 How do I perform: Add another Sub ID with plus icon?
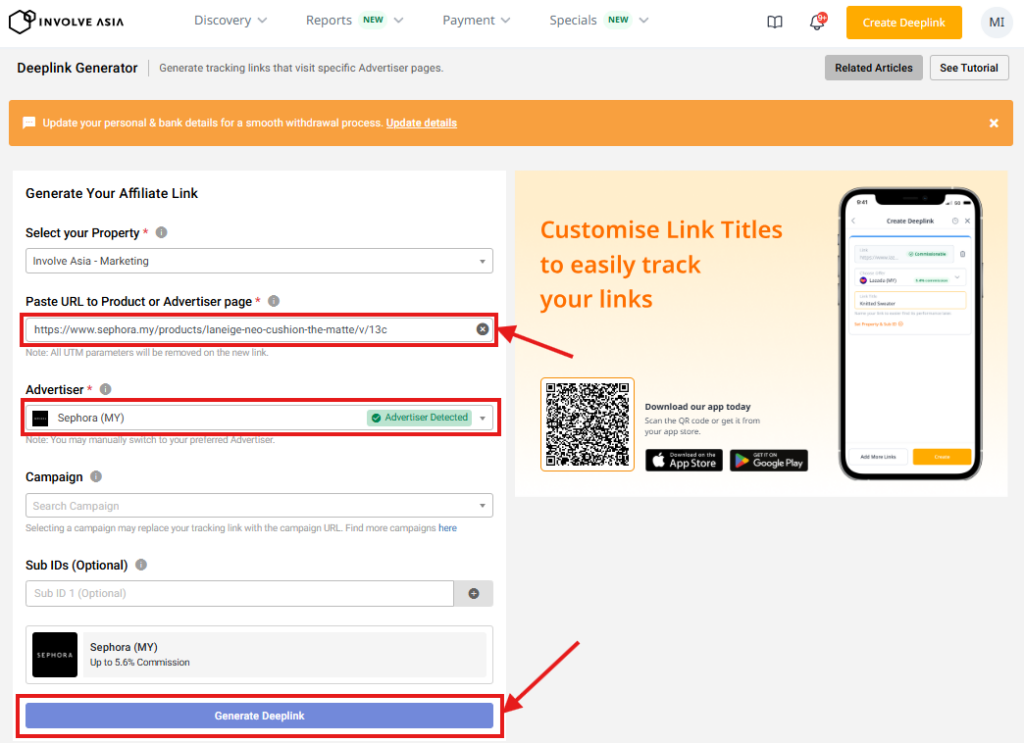coord(473,593)
